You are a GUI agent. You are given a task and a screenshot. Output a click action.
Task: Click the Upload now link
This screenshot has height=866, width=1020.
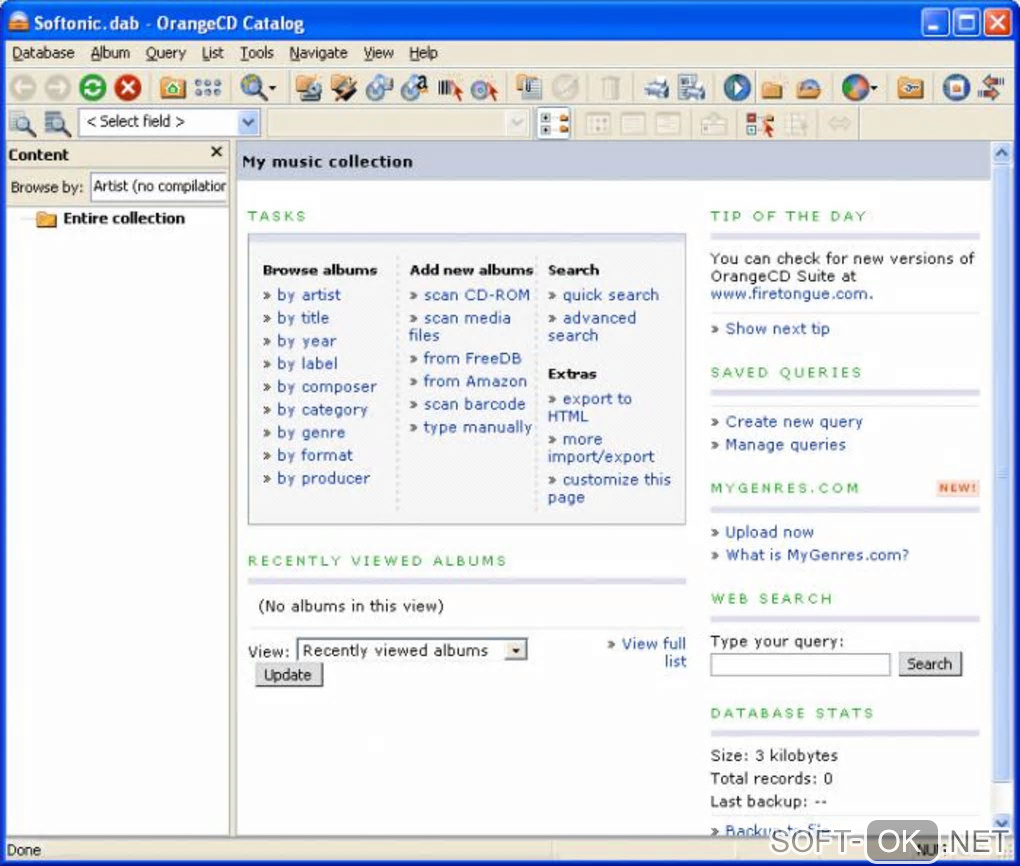769,532
